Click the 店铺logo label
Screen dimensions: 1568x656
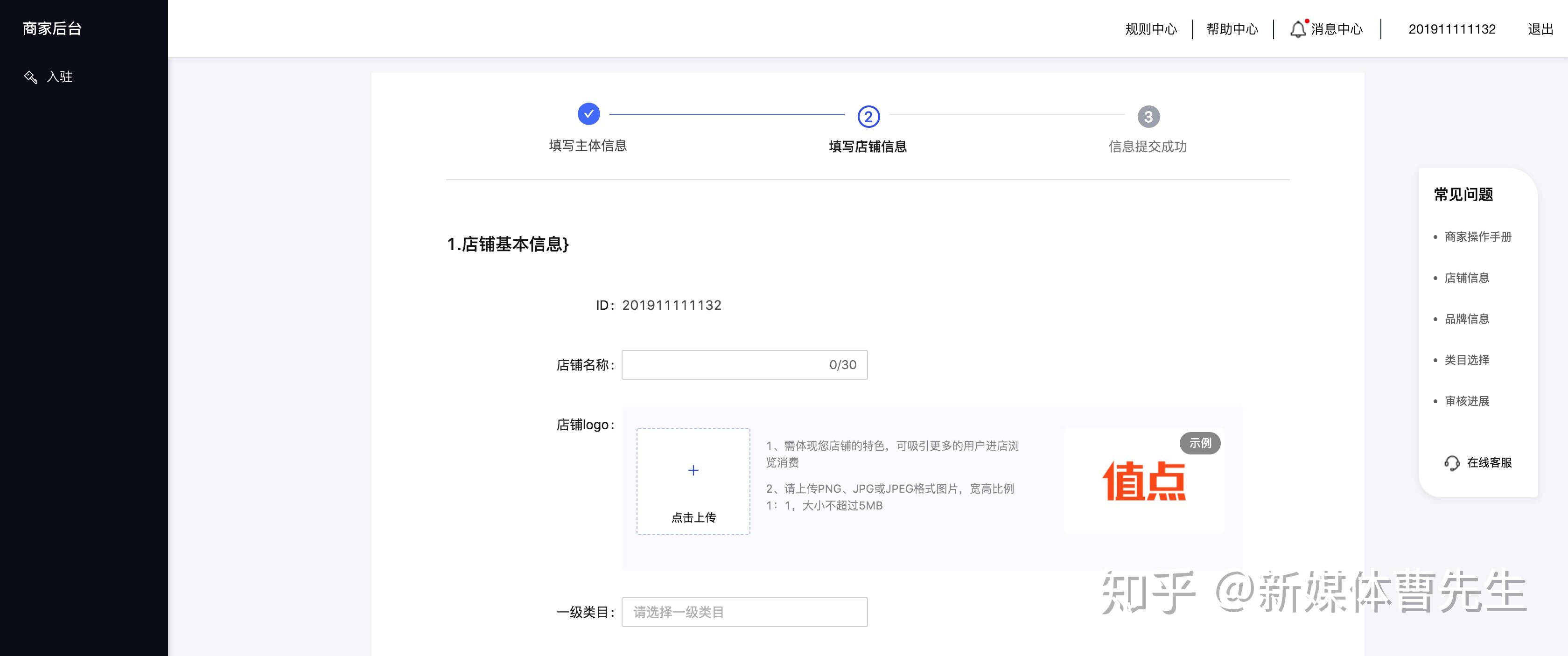click(586, 425)
